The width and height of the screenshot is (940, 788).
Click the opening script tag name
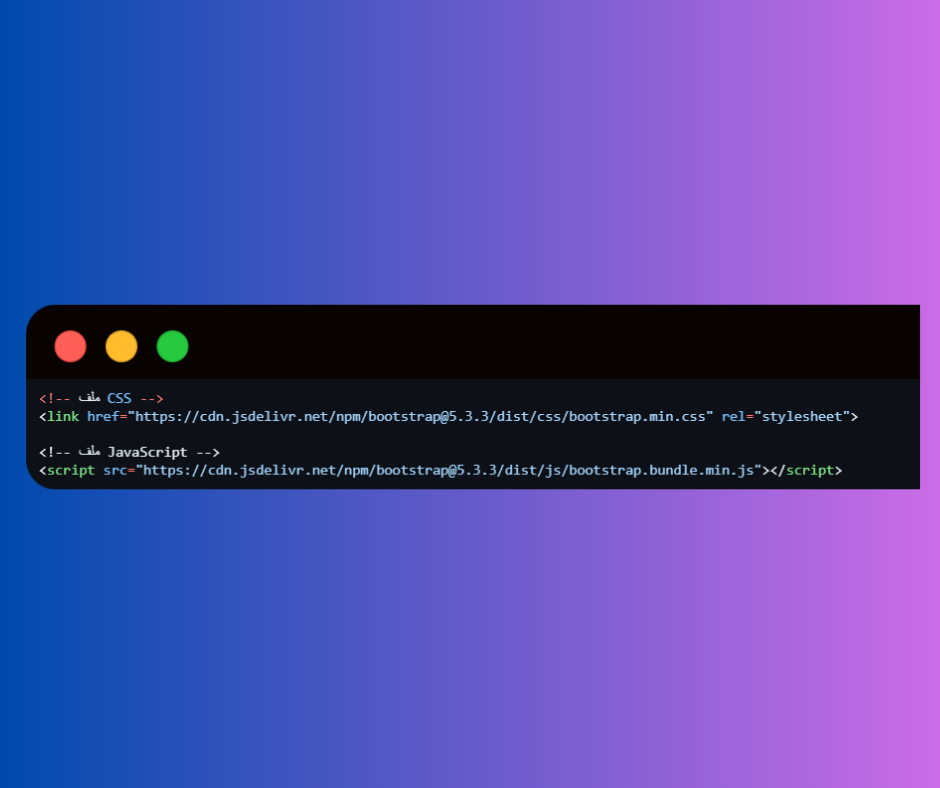tap(71, 470)
